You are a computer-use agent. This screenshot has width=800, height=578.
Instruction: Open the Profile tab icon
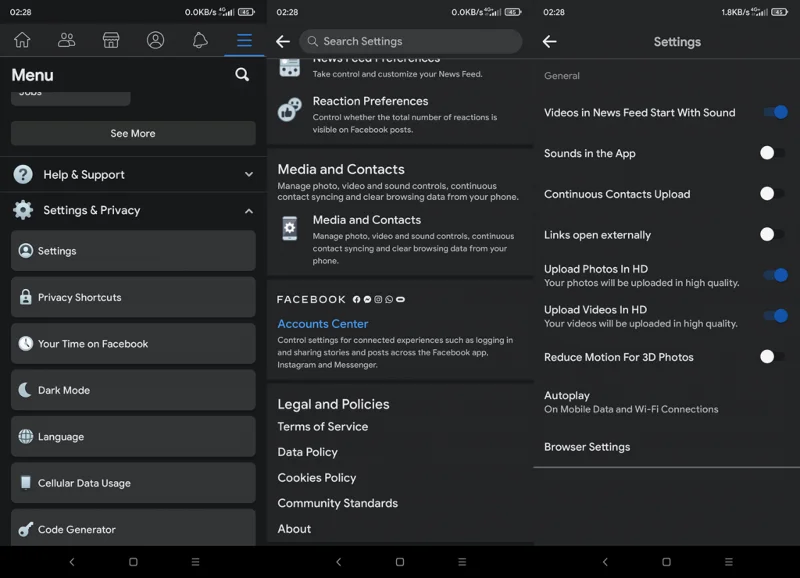[155, 40]
